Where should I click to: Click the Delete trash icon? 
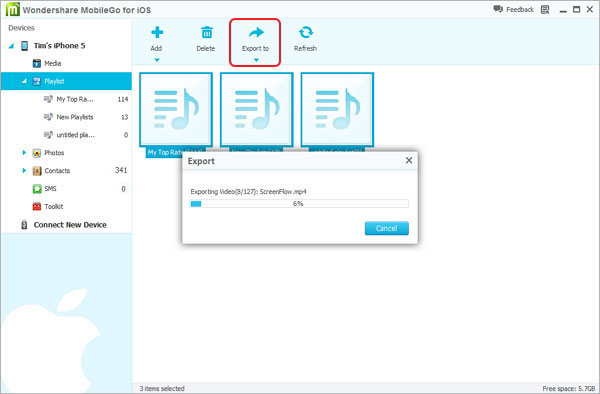(x=207, y=33)
